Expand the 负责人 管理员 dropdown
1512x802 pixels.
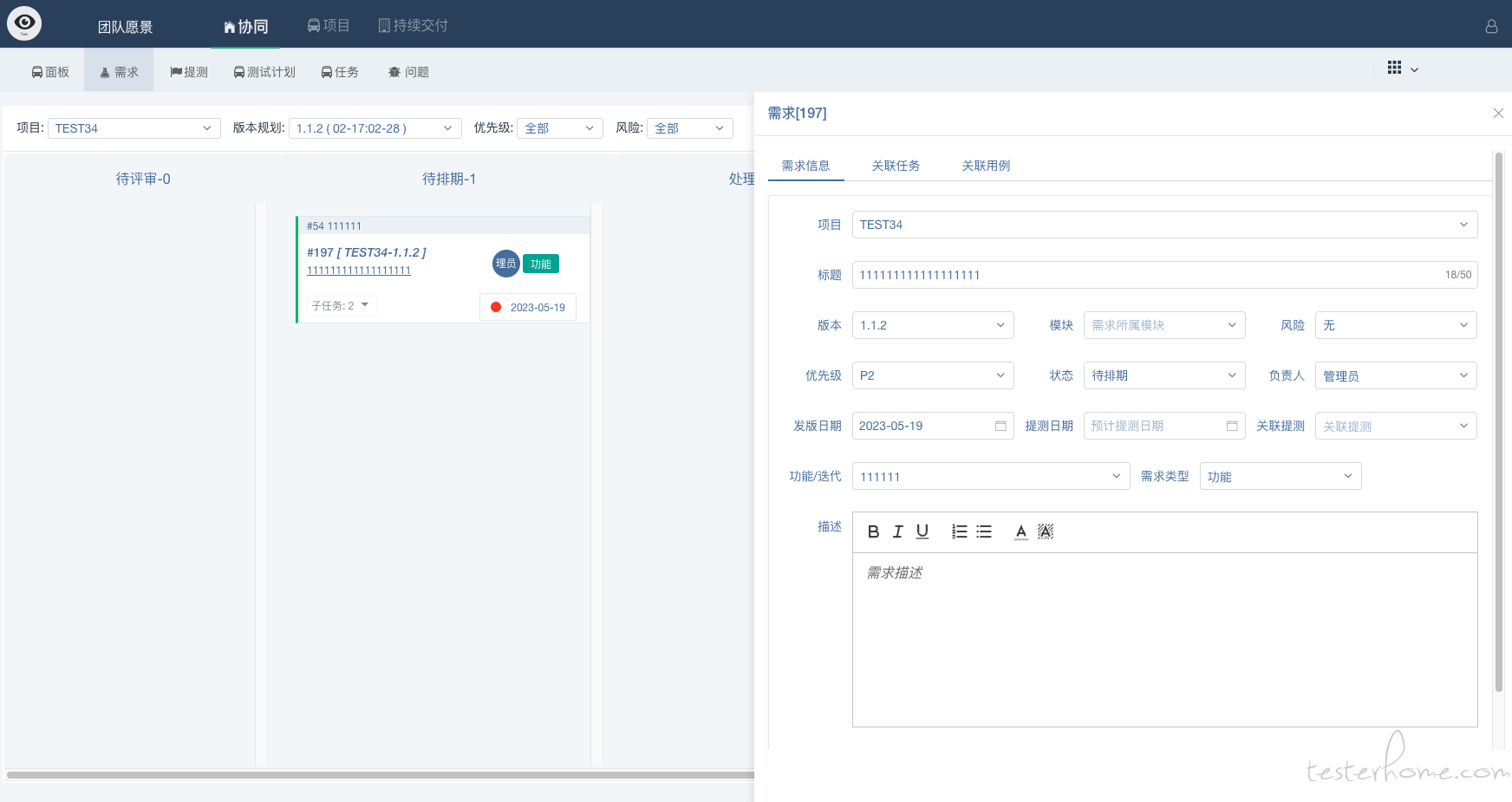pyautogui.click(x=1396, y=375)
